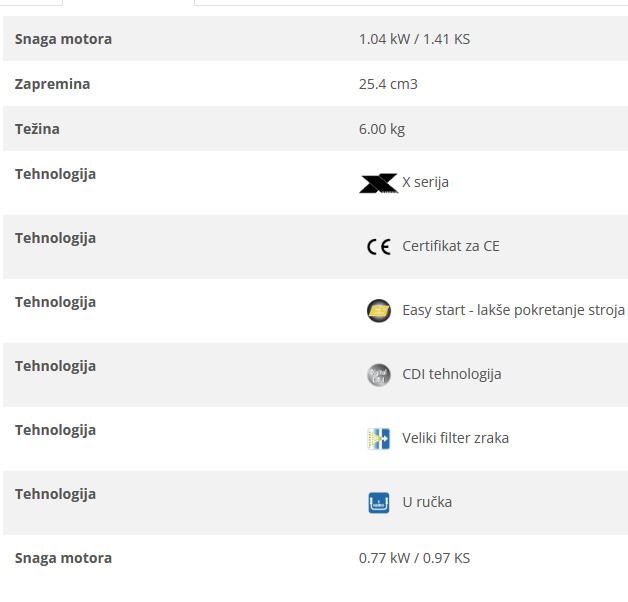The image size is (628, 602).
Task: Click Snaga motora label for 0.77 kW
Action: tap(63, 558)
